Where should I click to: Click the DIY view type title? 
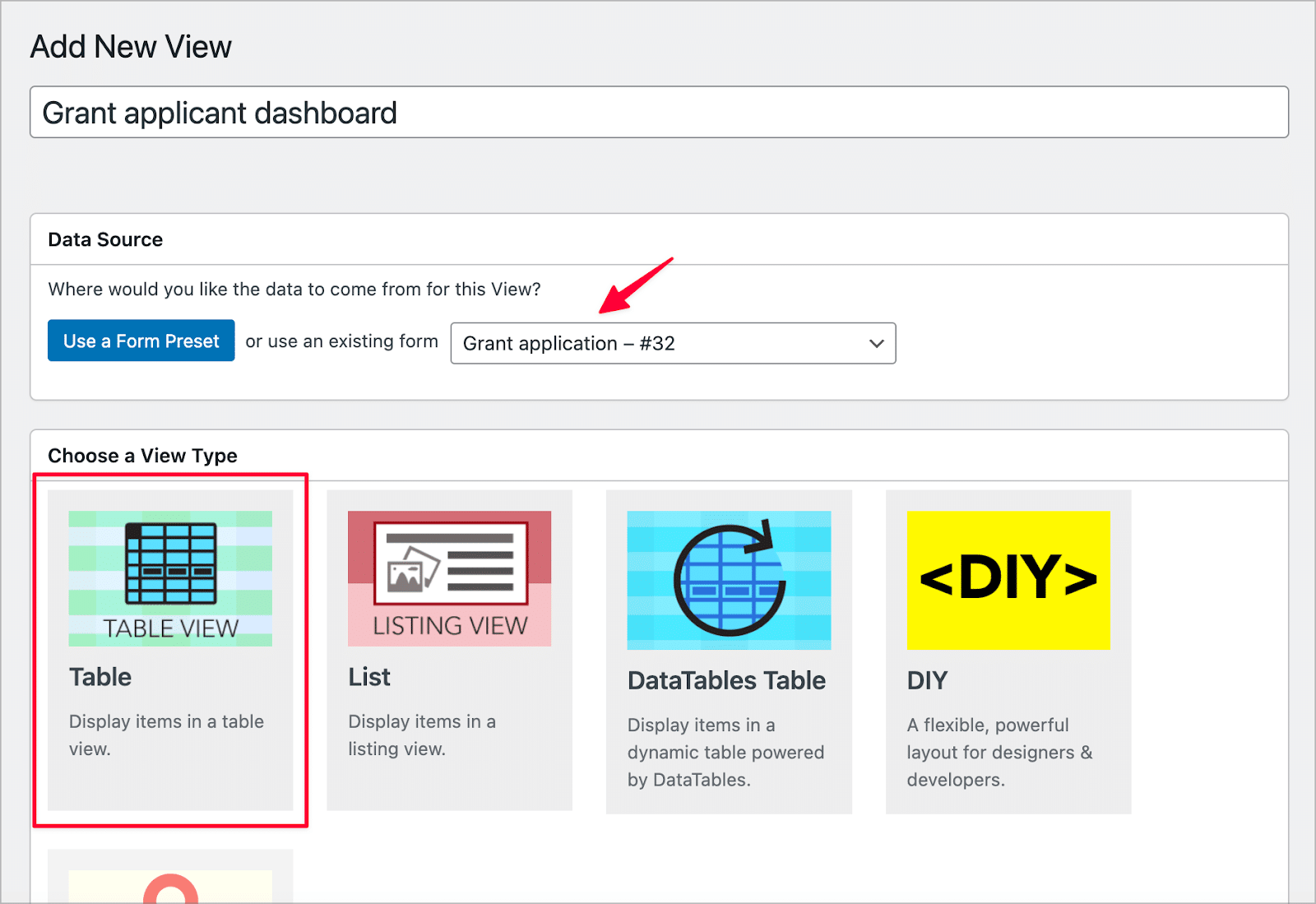click(927, 680)
